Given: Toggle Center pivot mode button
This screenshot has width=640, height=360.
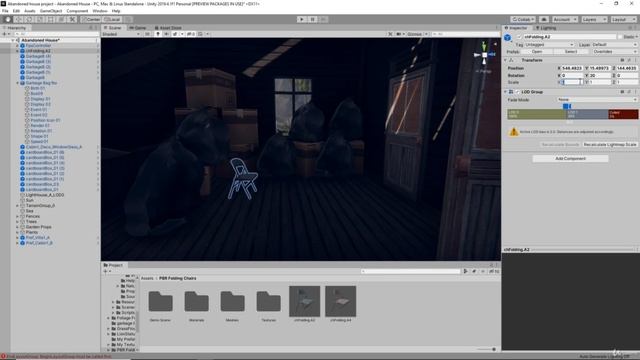Looking at the screenshot, I should (x=91, y=19).
